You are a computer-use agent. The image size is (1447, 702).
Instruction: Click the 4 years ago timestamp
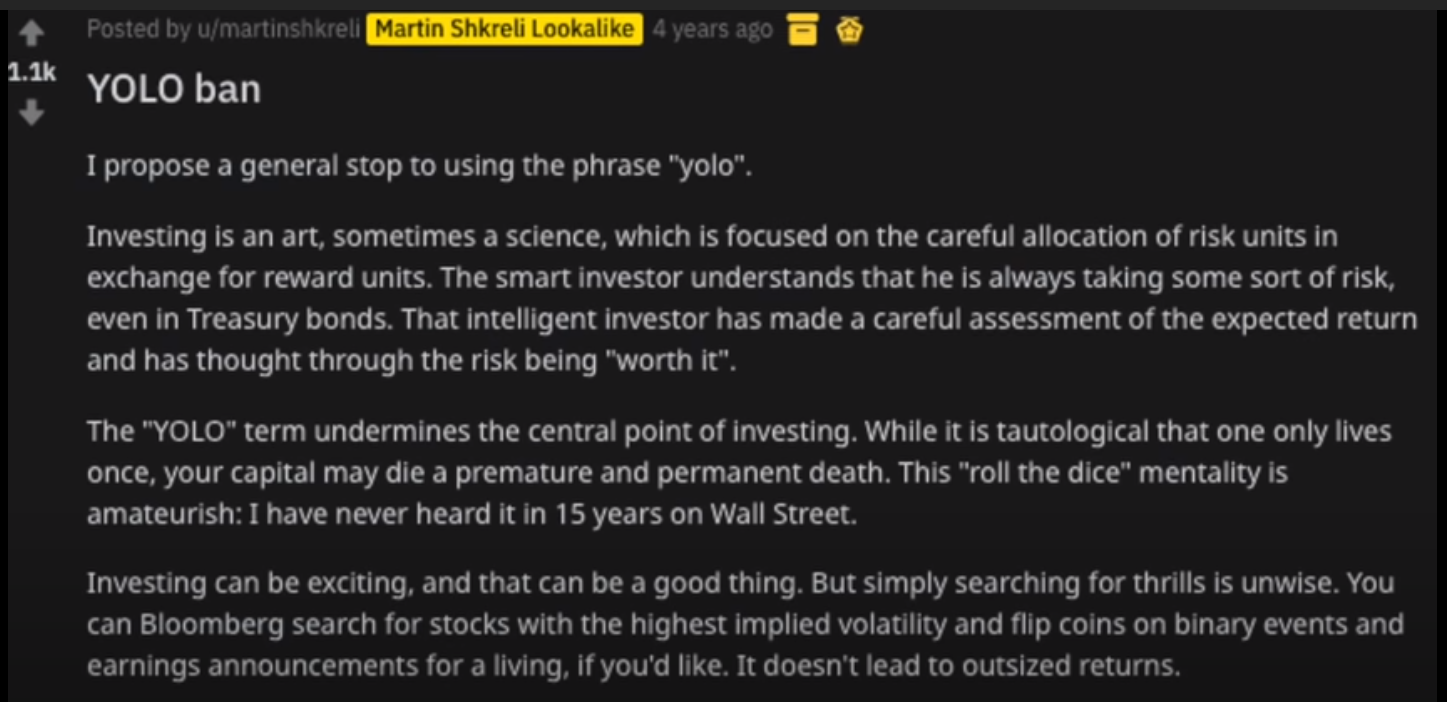tap(713, 30)
